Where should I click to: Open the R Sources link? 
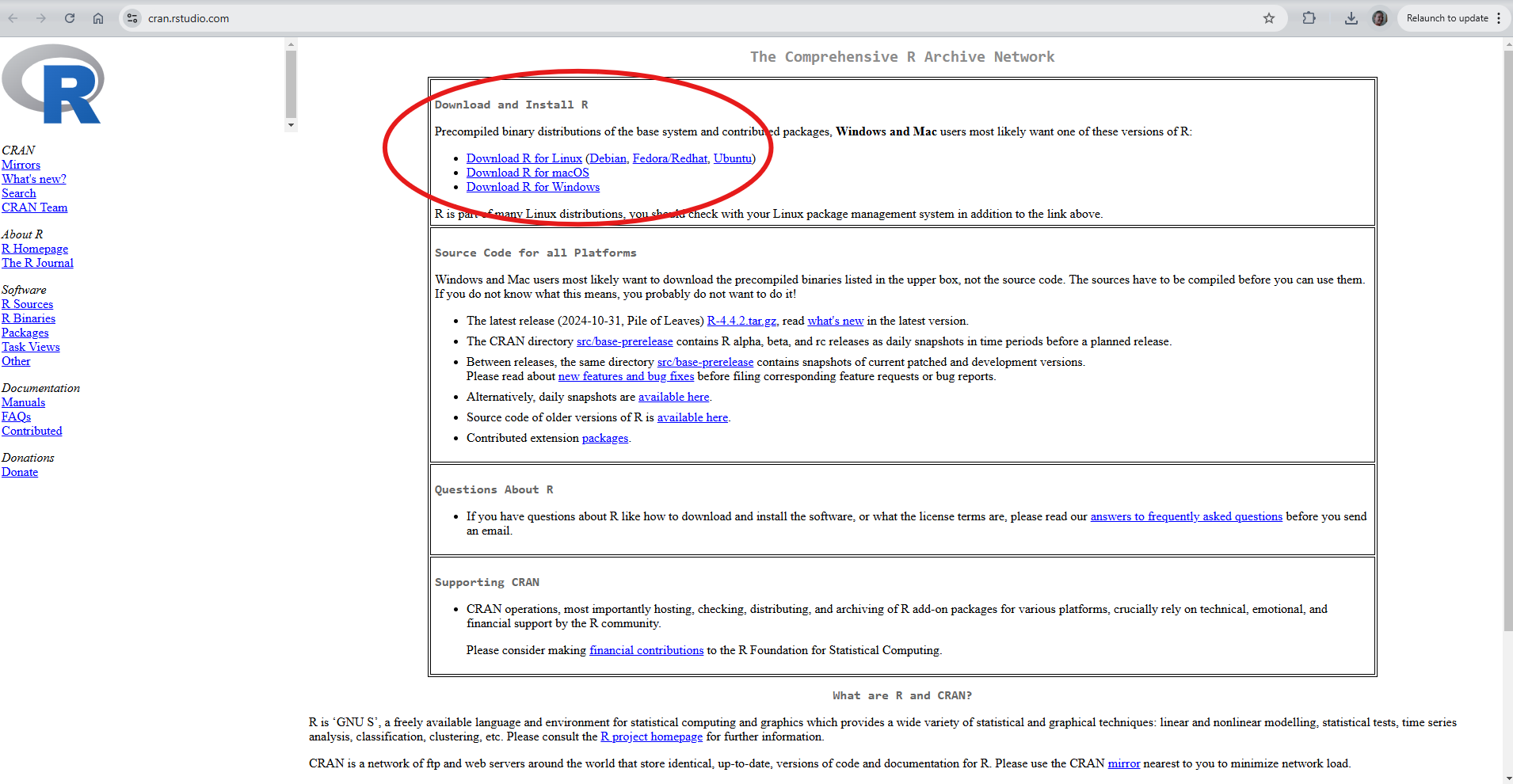tap(28, 304)
